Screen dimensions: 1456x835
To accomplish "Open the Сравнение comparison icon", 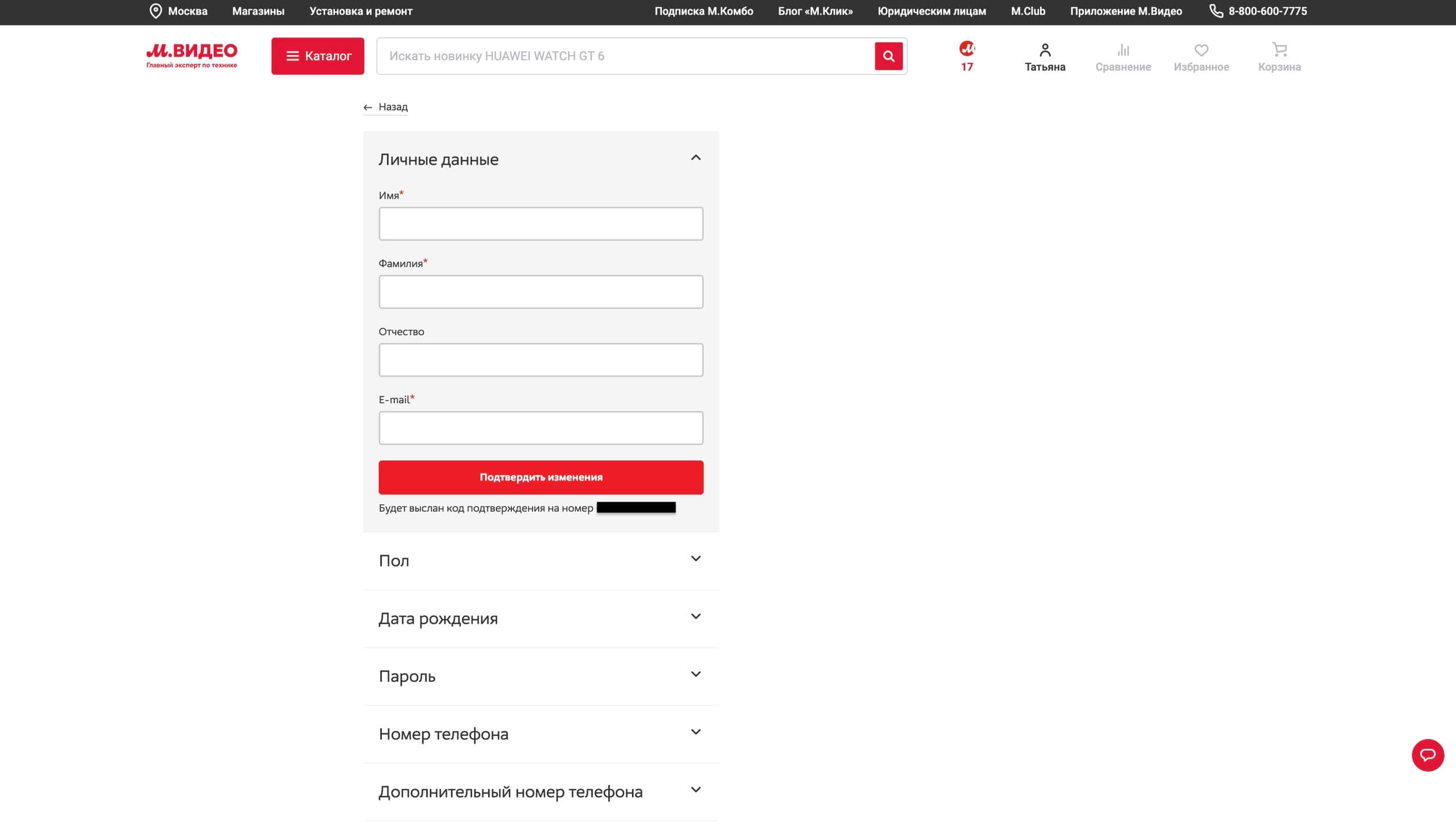I will pos(1122,57).
